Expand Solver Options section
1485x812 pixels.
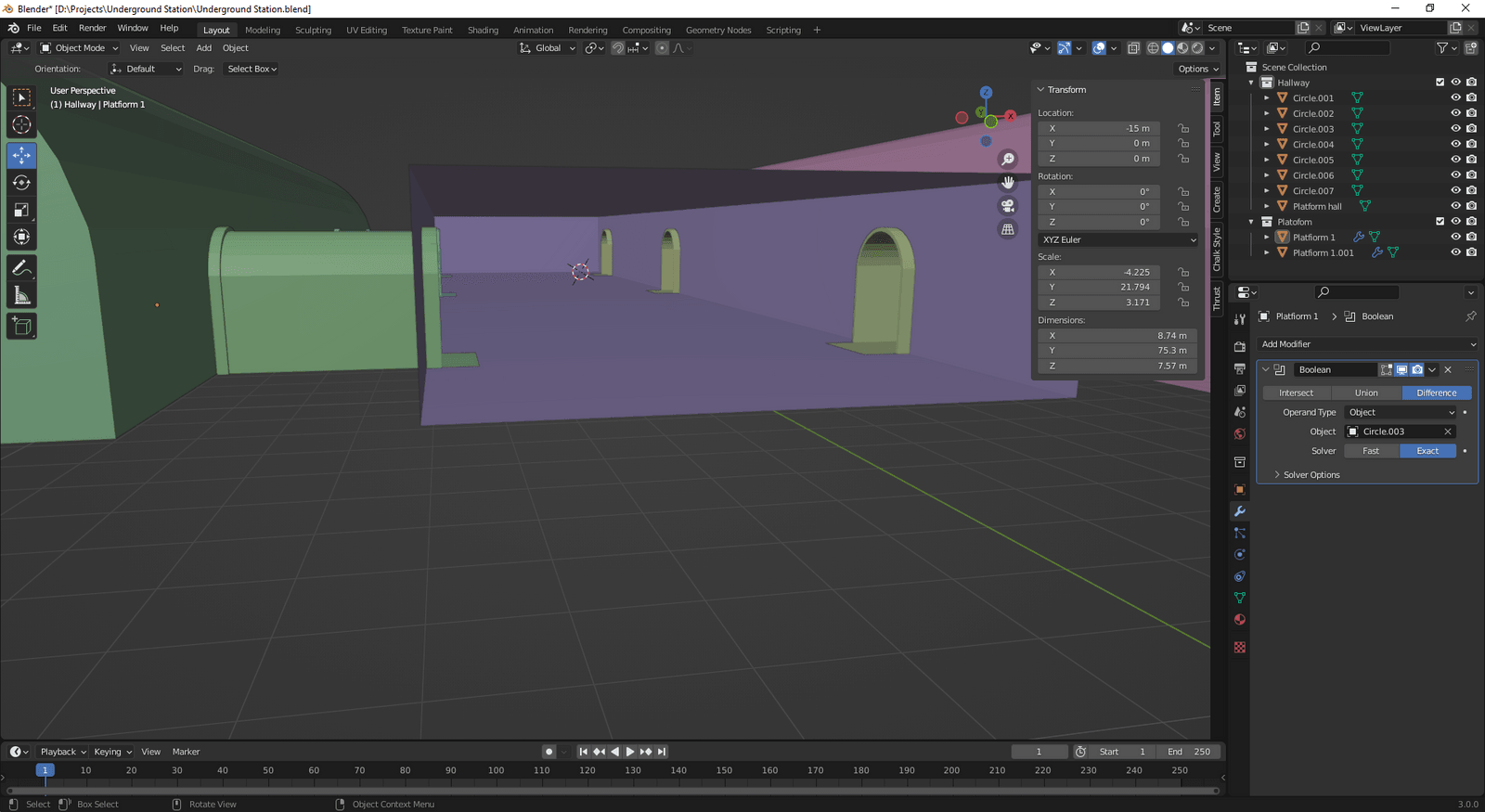(1311, 475)
